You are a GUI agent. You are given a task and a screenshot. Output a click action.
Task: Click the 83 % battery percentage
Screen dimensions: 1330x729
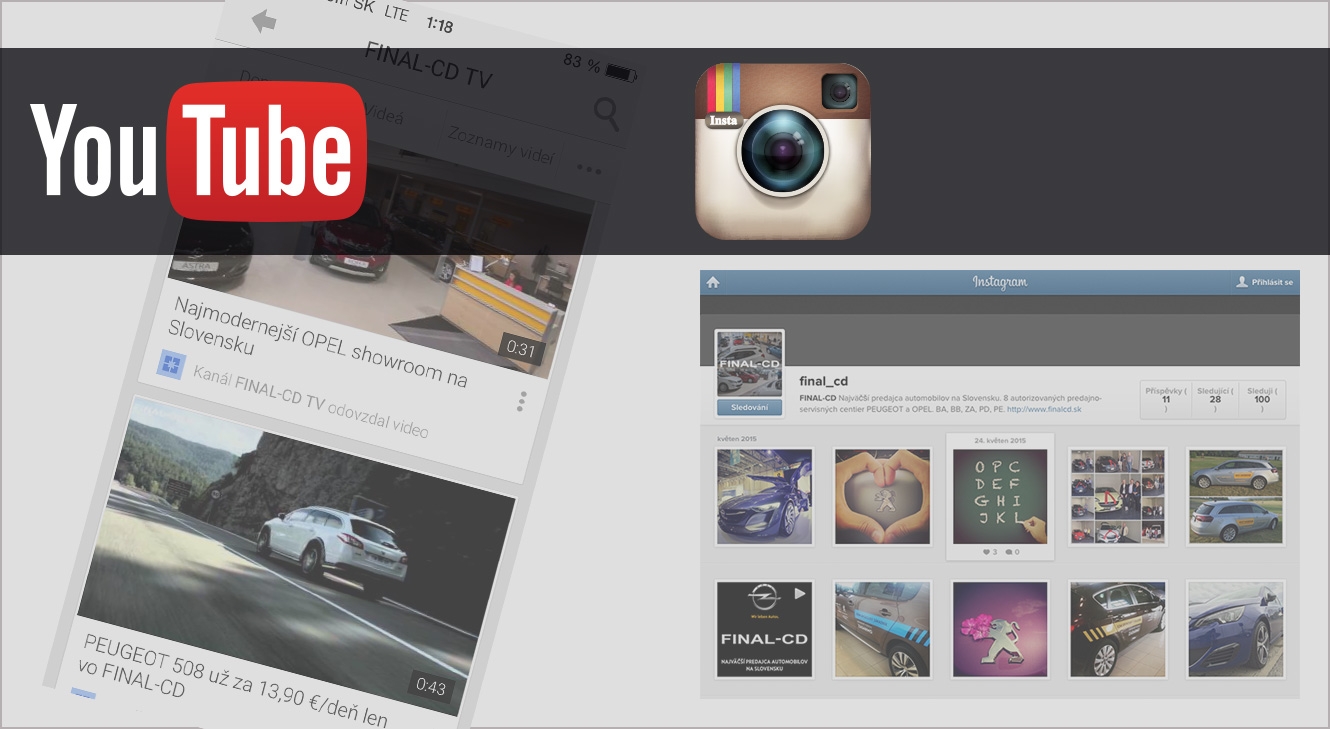tap(582, 63)
